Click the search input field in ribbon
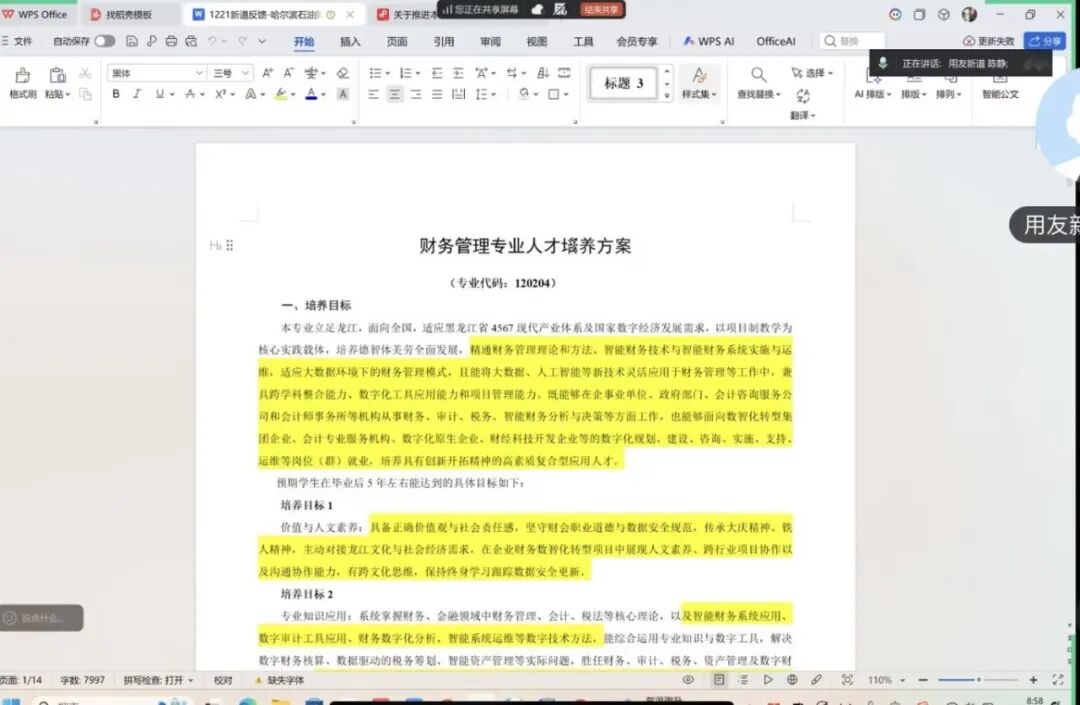The height and width of the screenshot is (705, 1080). point(857,41)
